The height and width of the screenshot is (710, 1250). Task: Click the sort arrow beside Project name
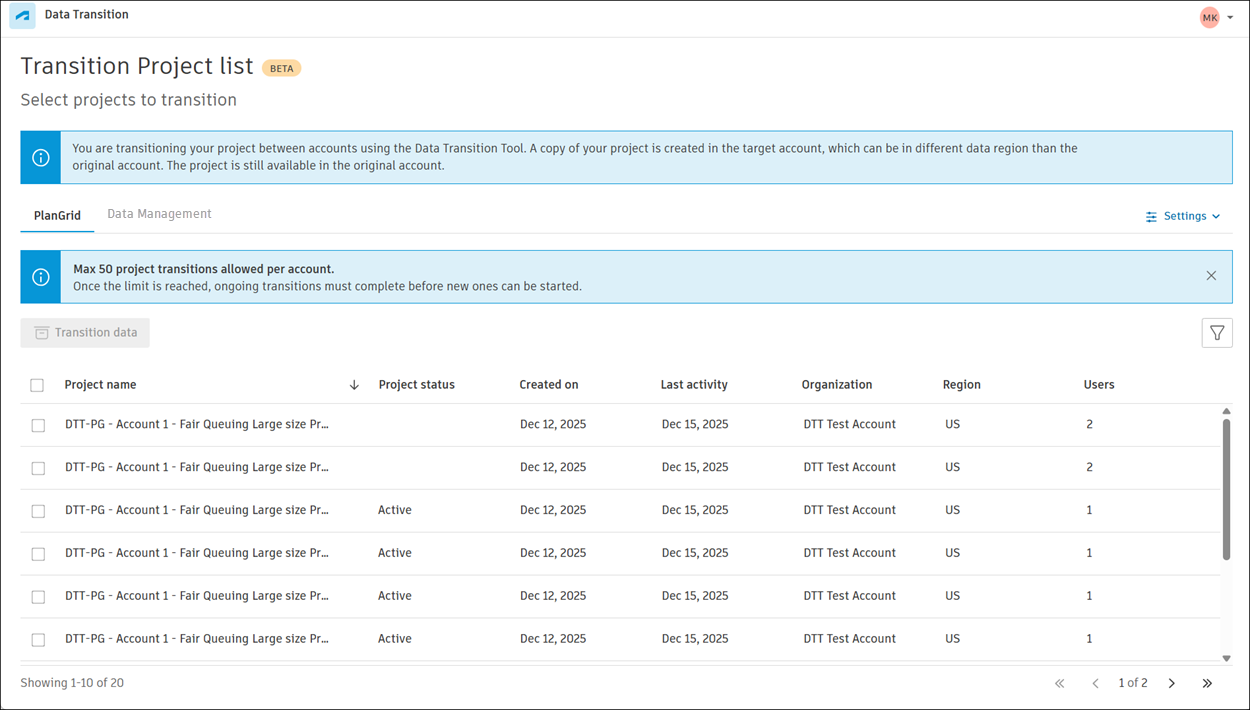coord(354,385)
